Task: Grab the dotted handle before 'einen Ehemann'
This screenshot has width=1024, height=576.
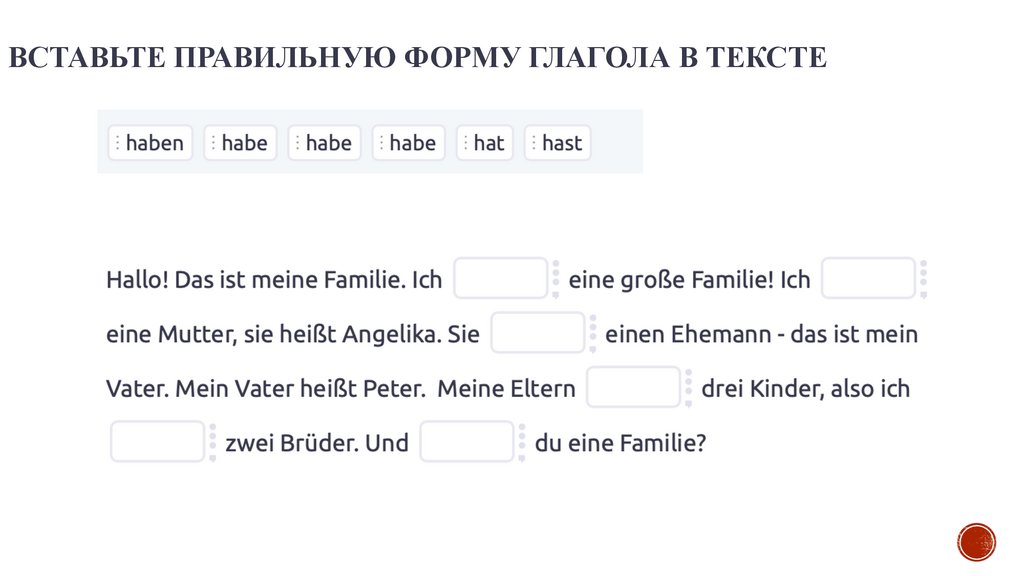Action: 593,333
